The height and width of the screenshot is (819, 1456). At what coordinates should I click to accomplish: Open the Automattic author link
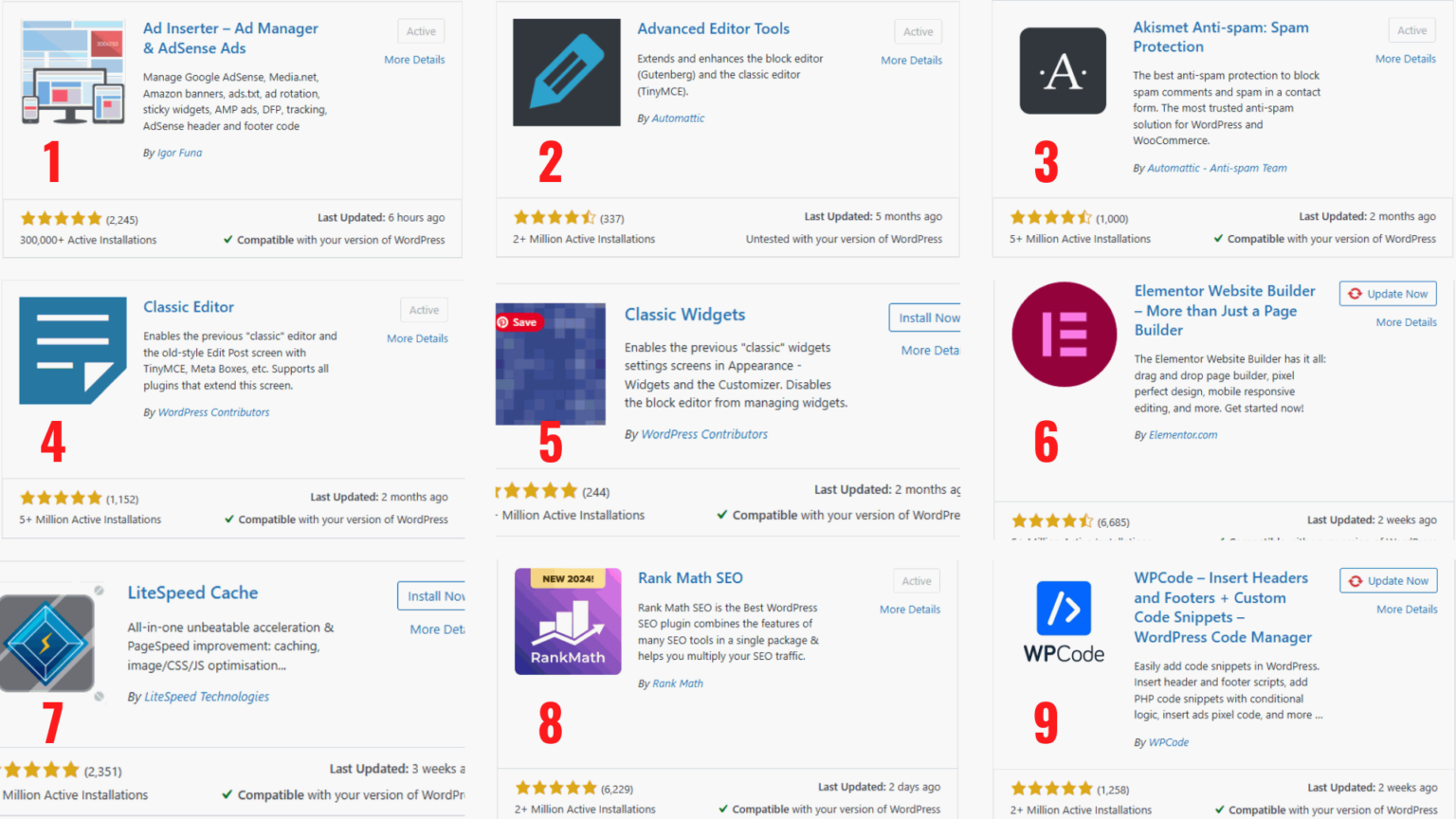pyautogui.click(x=678, y=118)
